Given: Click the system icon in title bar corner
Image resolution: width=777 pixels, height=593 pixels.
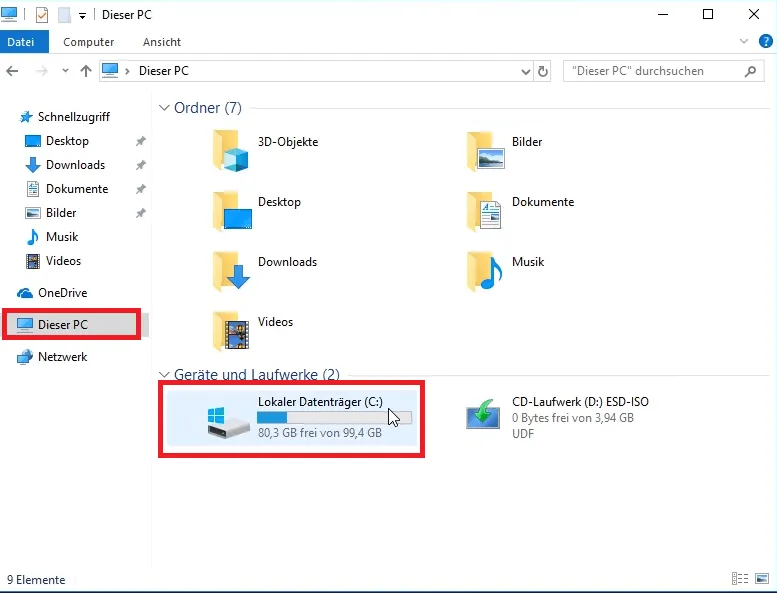Looking at the screenshot, I should (x=9, y=14).
